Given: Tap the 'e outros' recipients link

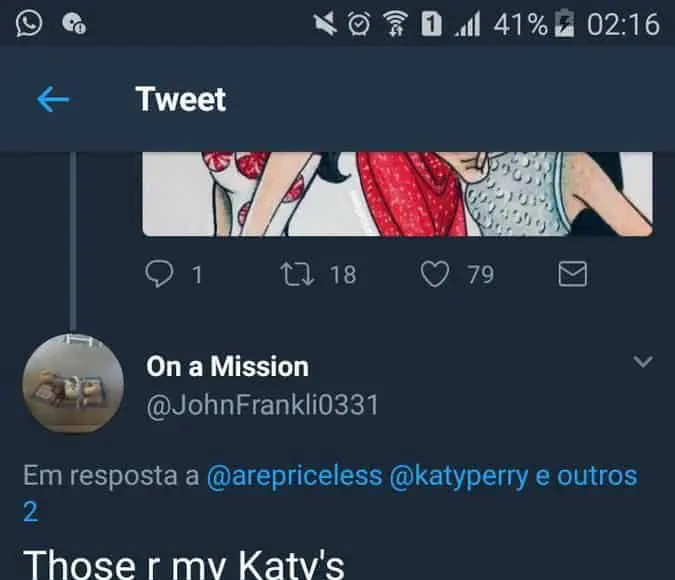Looking at the screenshot, I should pos(585,476).
